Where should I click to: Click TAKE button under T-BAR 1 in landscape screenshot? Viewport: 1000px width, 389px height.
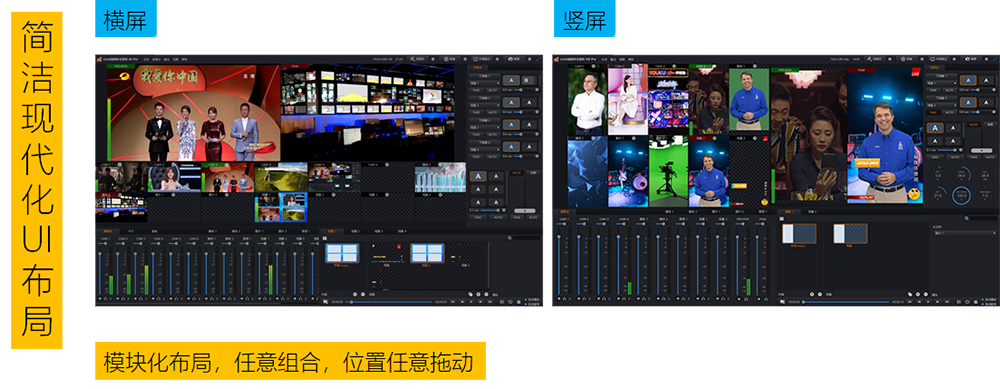click(476, 90)
